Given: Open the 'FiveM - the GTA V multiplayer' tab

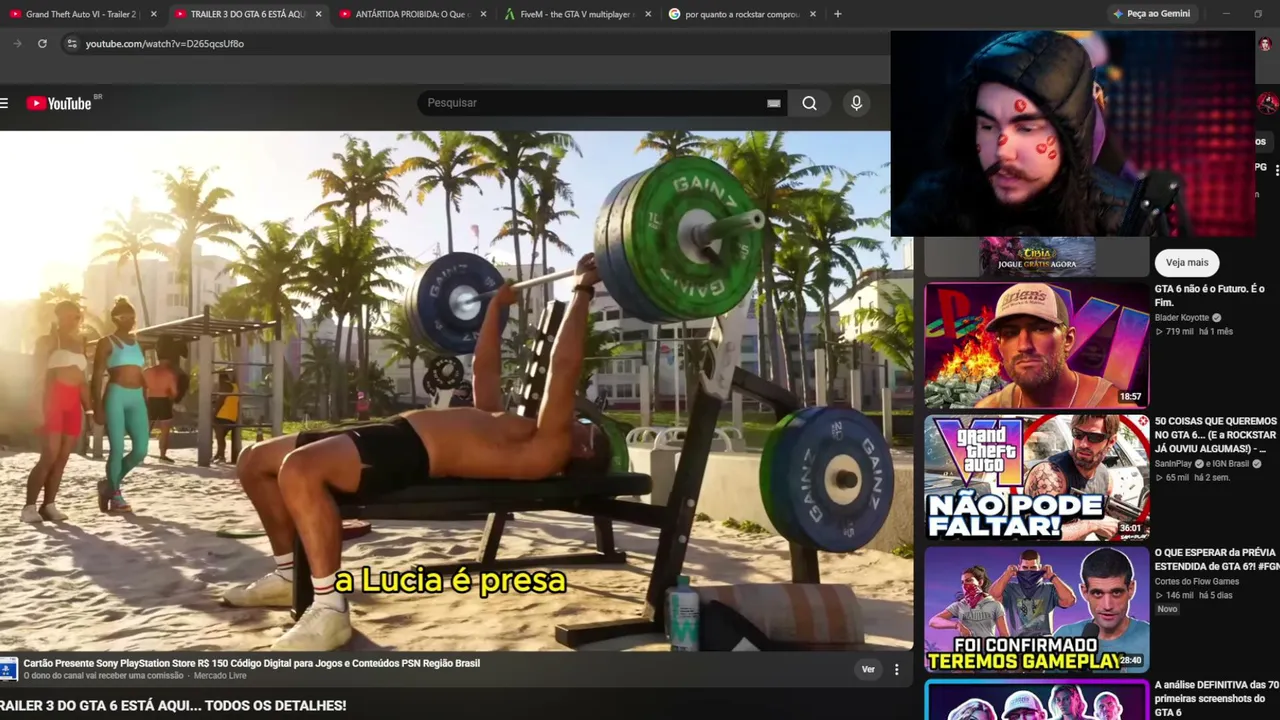Looking at the screenshot, I should [x=577, y=14].
